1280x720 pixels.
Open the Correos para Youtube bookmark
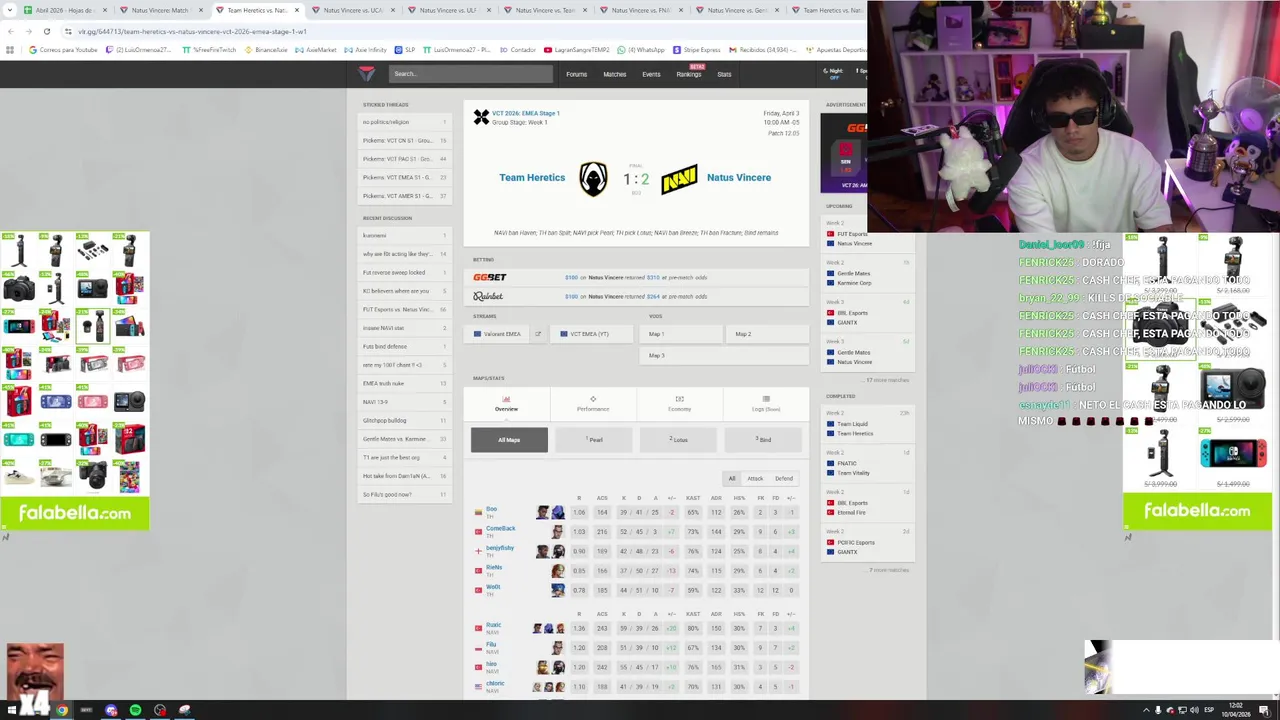point(63,50)
